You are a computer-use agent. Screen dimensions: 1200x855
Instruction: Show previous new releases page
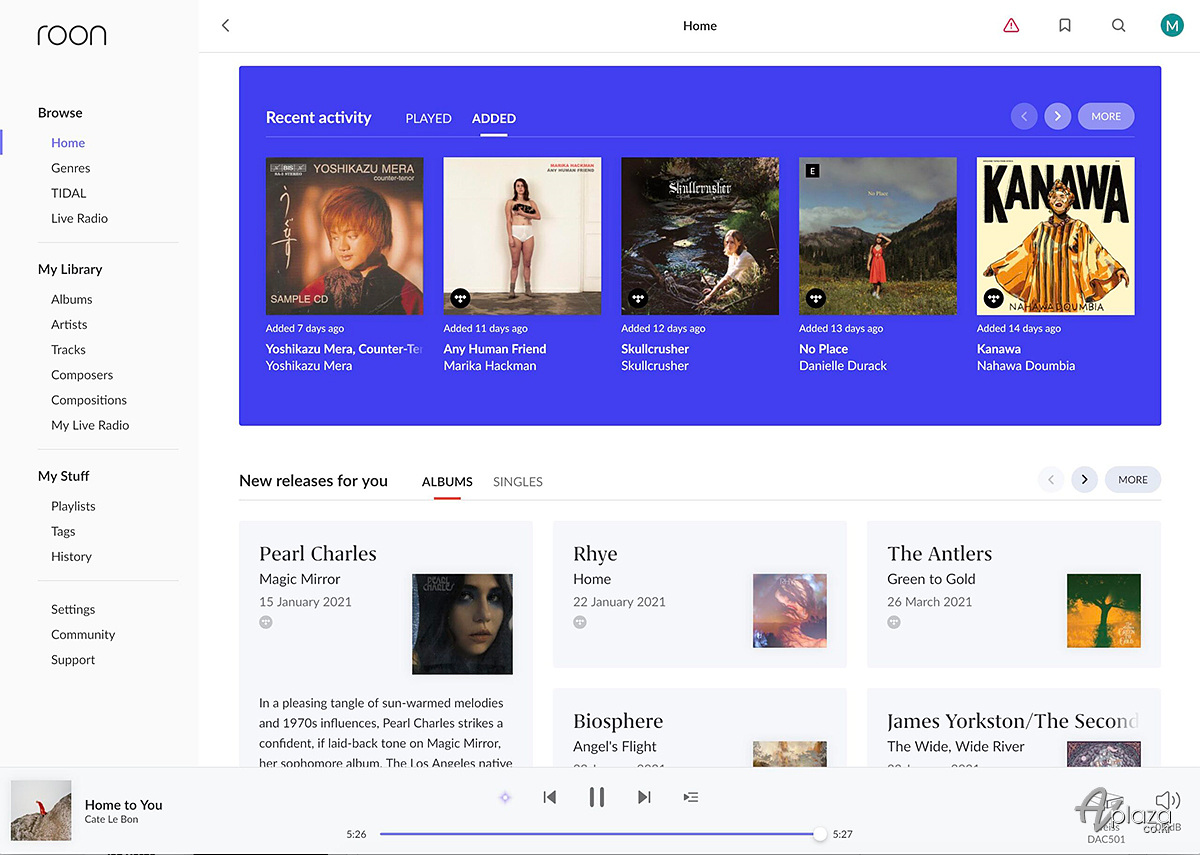(1051, 480)
